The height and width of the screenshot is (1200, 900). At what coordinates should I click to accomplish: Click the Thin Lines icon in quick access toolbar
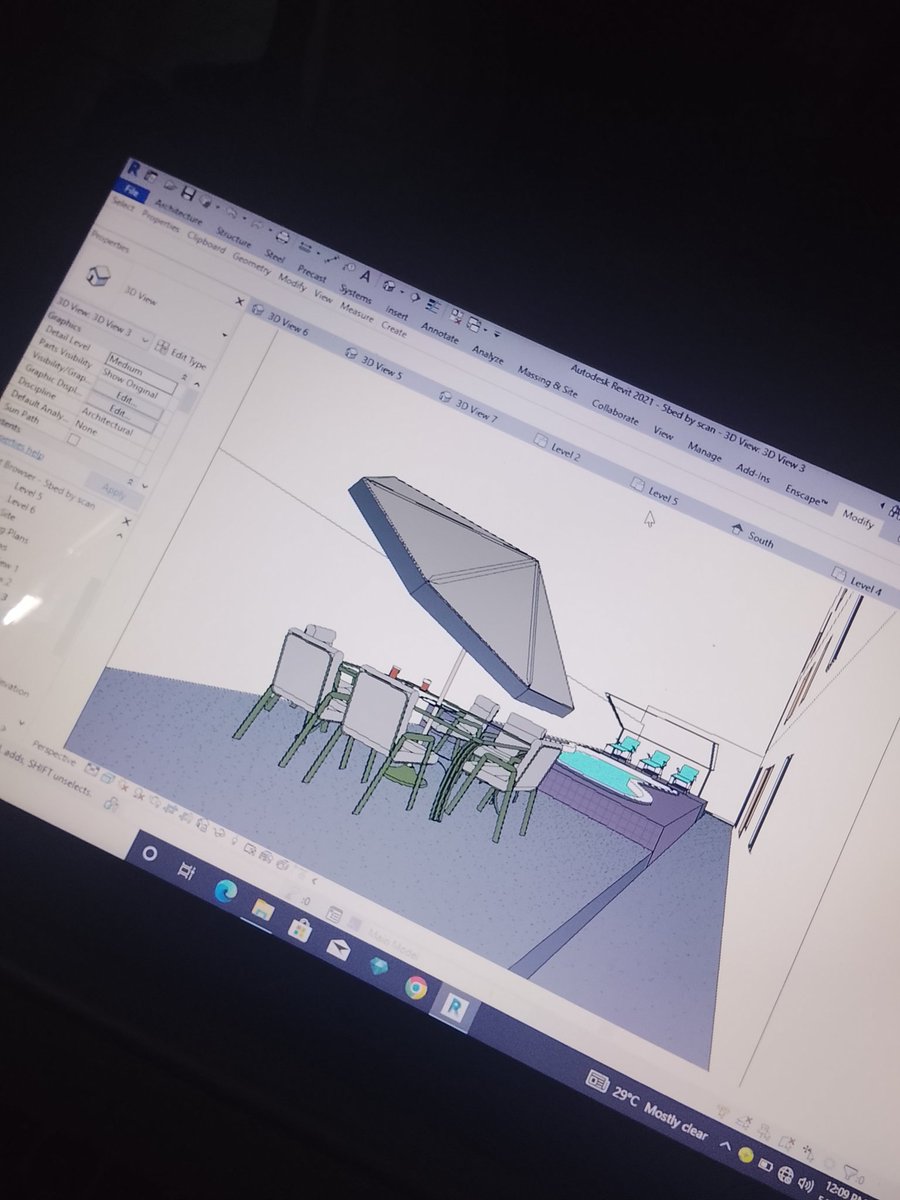433,307
